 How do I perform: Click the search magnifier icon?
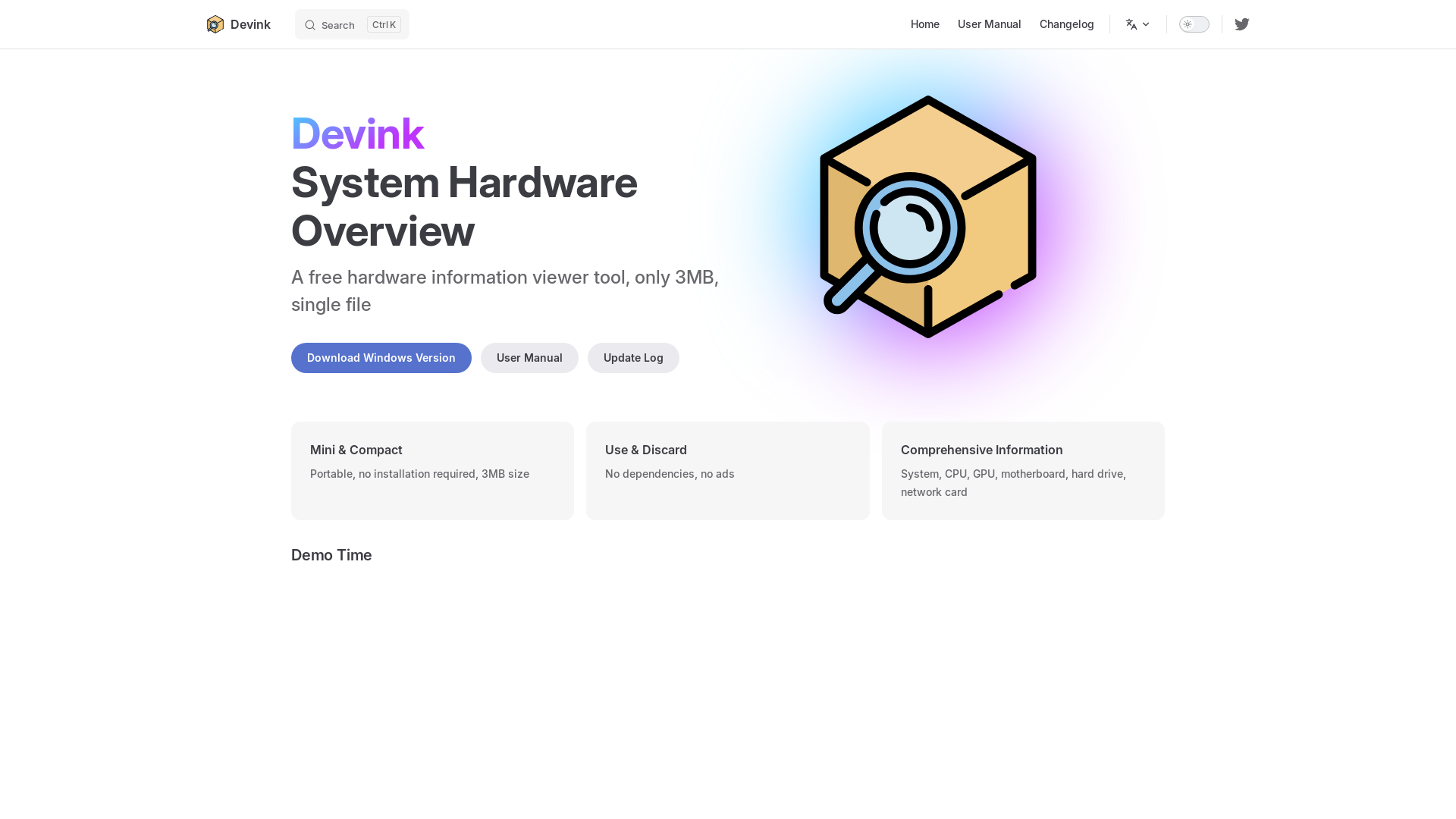[310, 25]
